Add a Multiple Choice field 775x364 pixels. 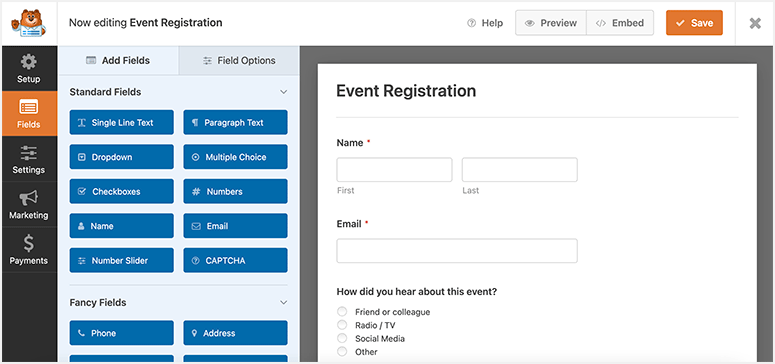235,157
